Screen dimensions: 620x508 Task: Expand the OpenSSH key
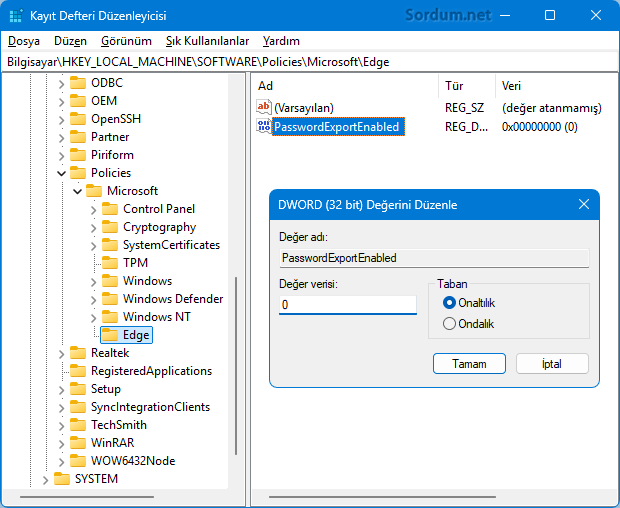pos(61,120)
